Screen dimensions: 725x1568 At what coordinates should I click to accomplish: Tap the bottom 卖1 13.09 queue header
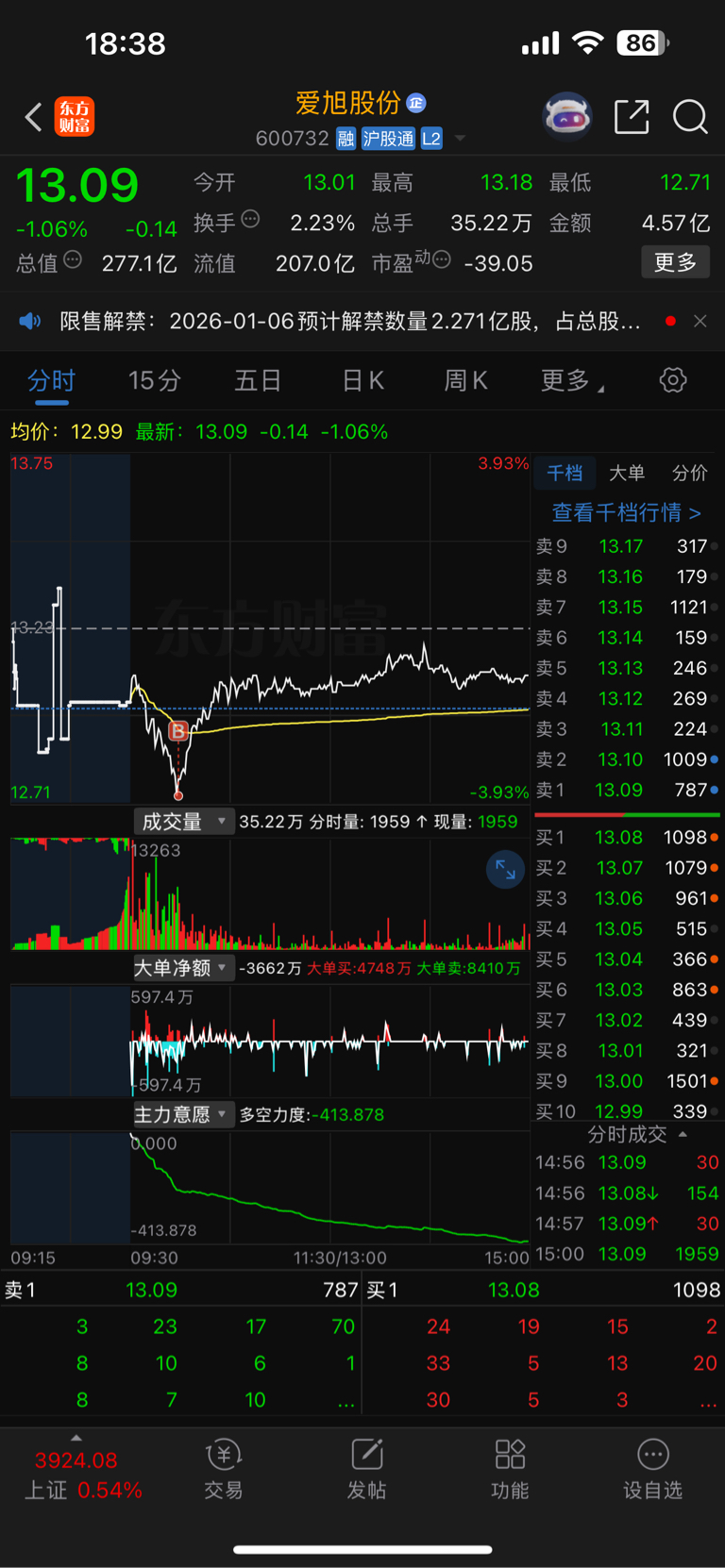[181, 1290]
